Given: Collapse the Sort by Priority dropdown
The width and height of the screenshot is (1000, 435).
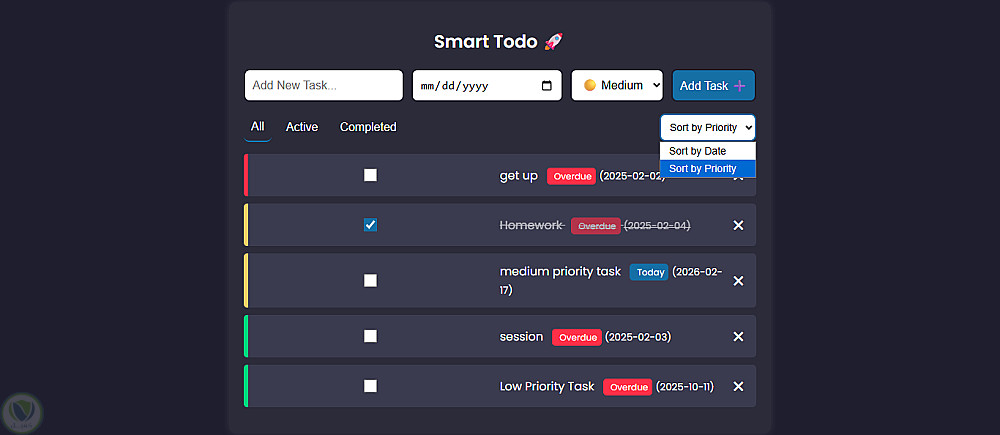Looking at the screenshot, I should [707, 128].
